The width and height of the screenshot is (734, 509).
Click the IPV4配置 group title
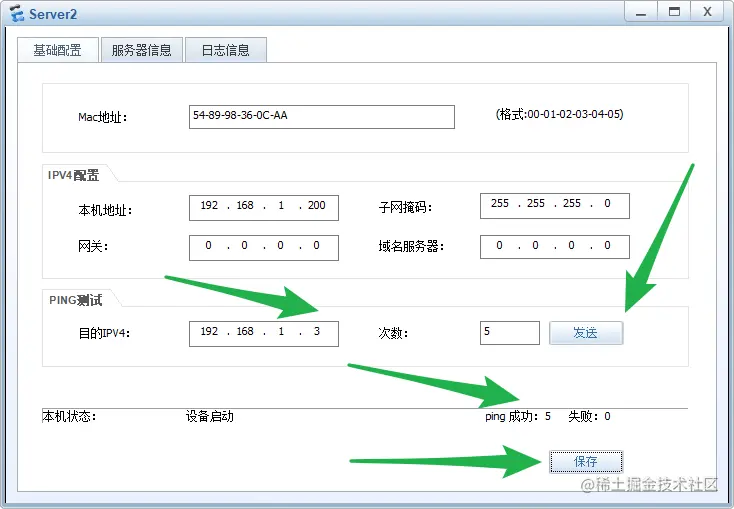[x=73, y=175]
